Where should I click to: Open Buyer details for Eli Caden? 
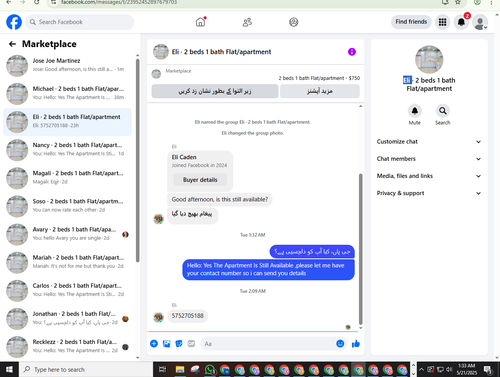click(200, 180)
